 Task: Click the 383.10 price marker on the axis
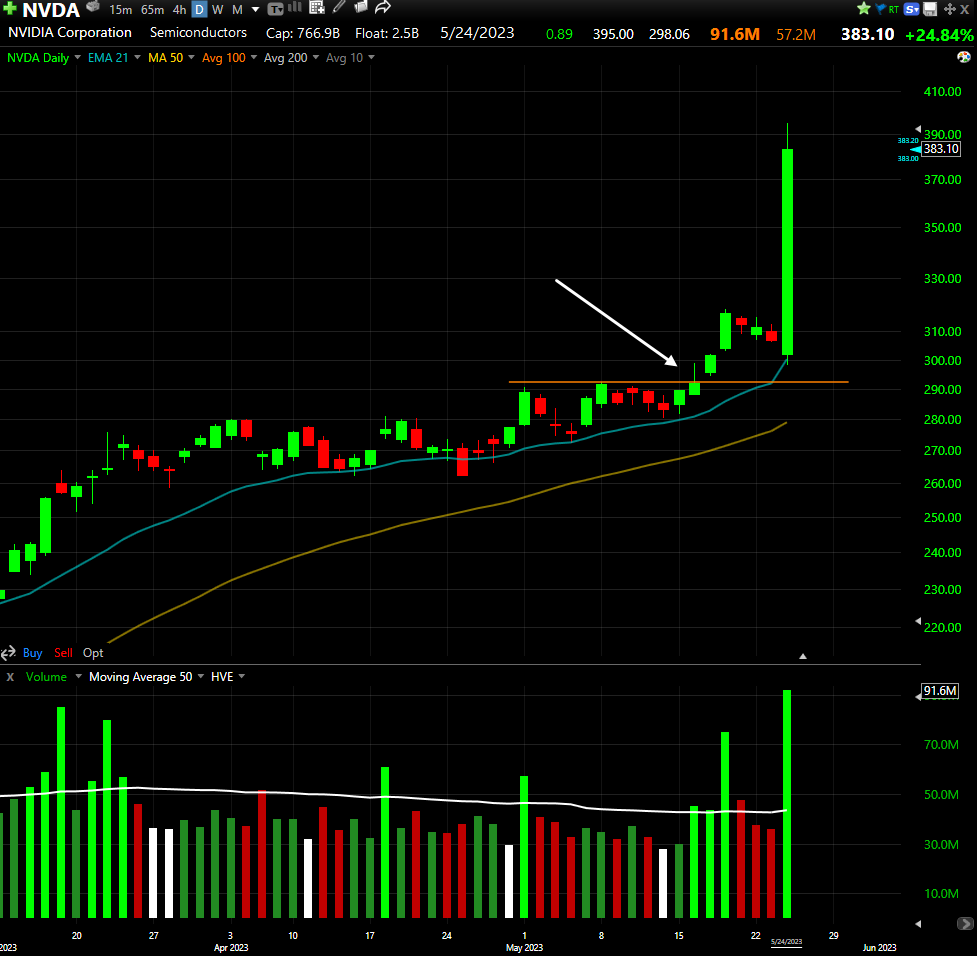coord(941,149)
